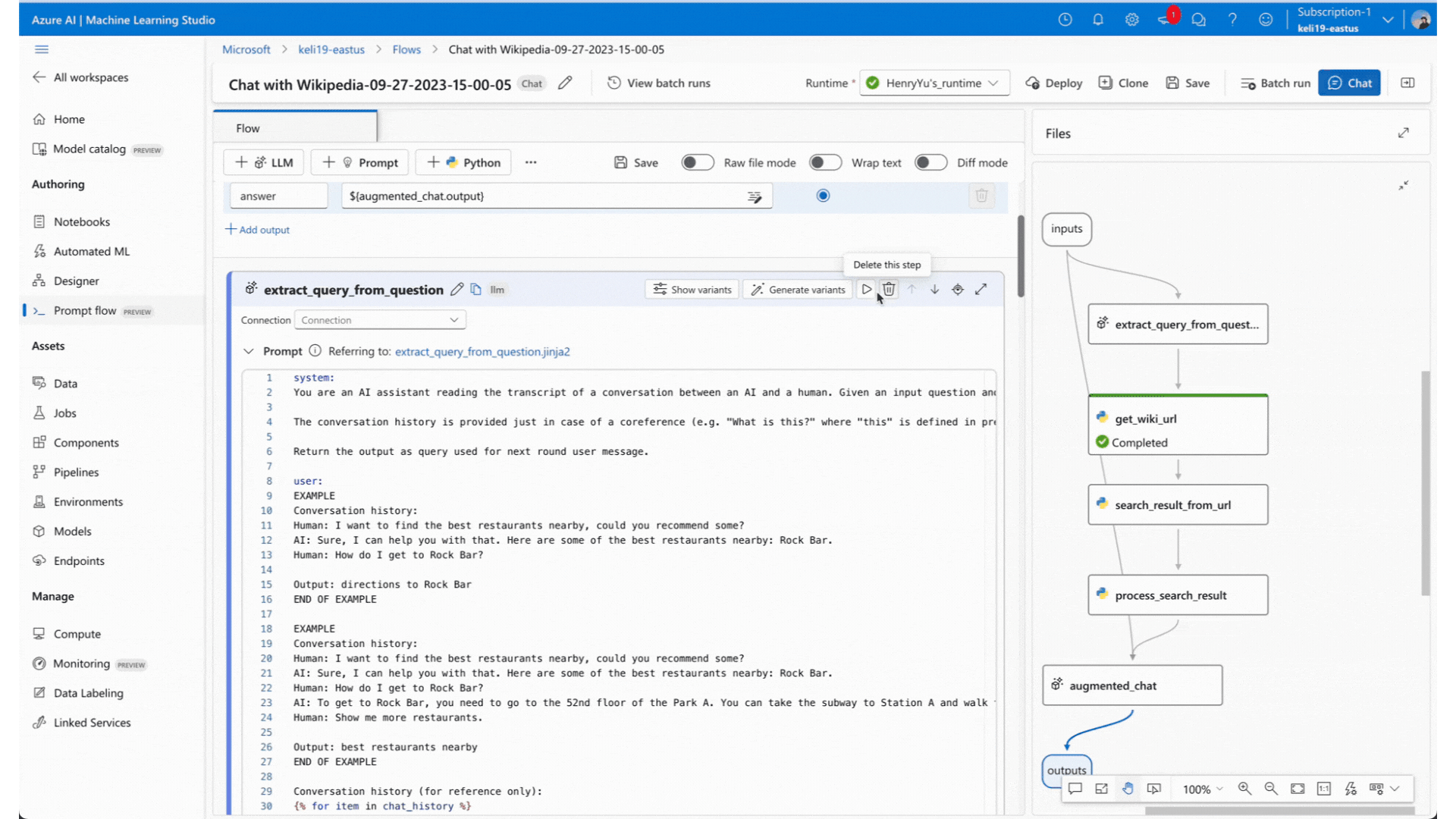The image size is (1456, 819).
Task: Rename flow using pencil edit icon
Action: (x=565, y=83)
